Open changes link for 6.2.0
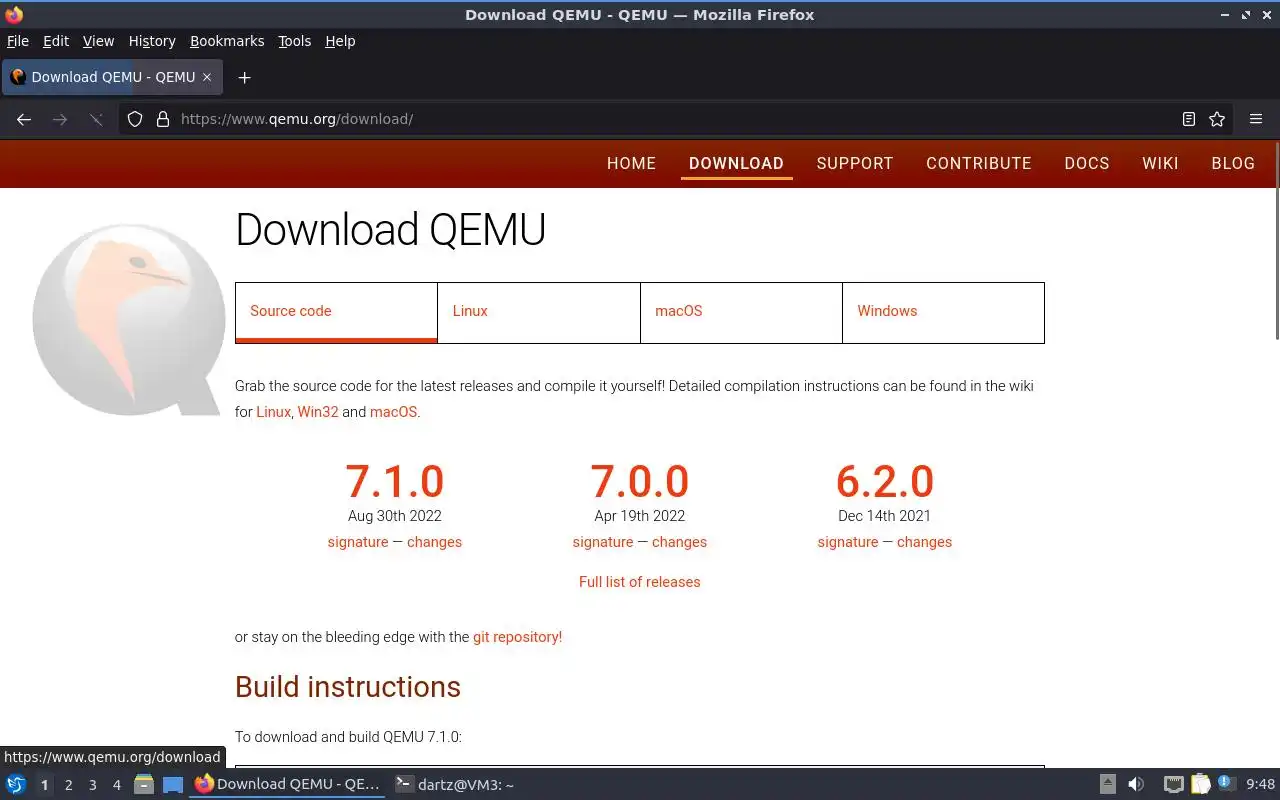 (x=924, y=542)
